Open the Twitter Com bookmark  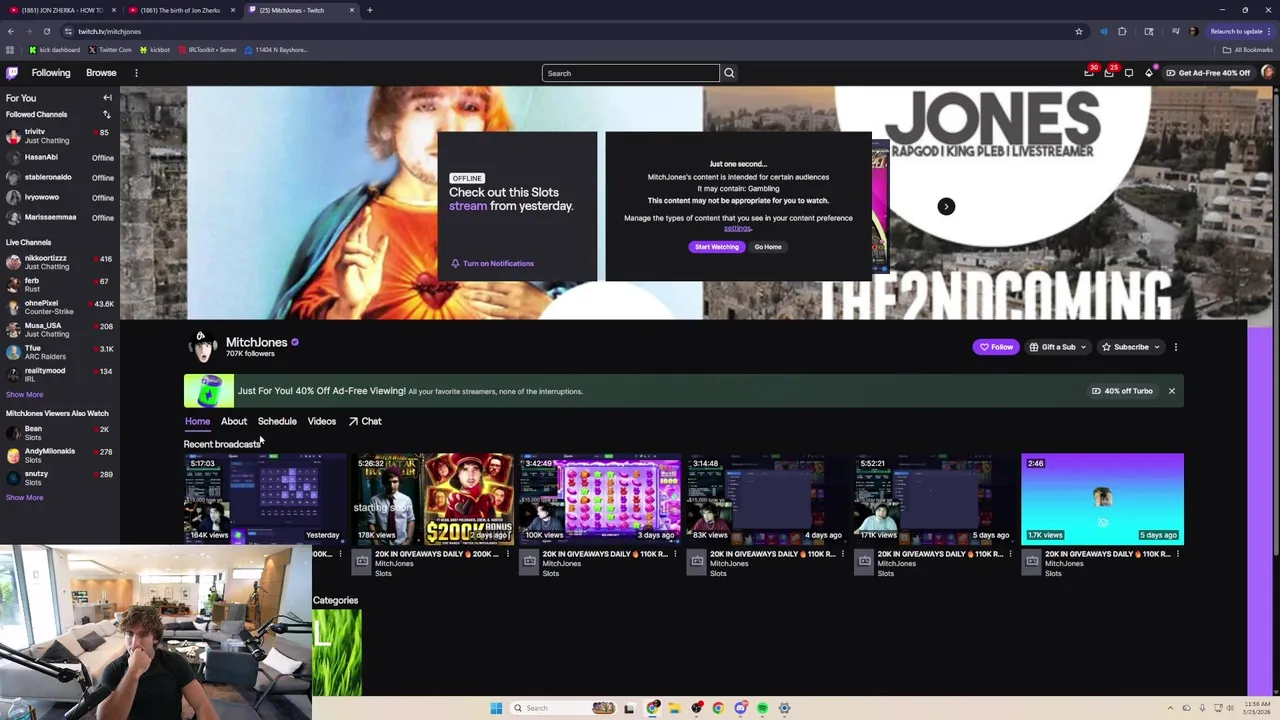(110, 50)
